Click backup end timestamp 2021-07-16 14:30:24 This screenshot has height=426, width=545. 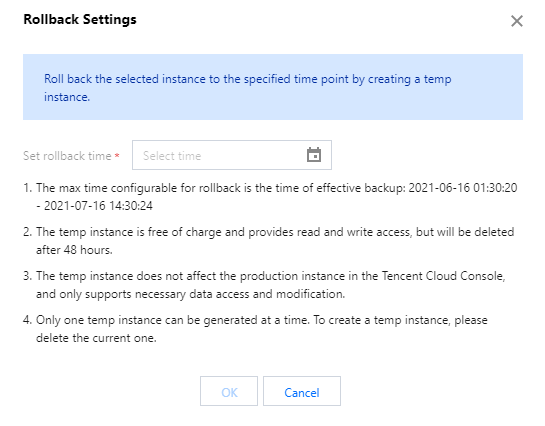click(x=98, y=206)
